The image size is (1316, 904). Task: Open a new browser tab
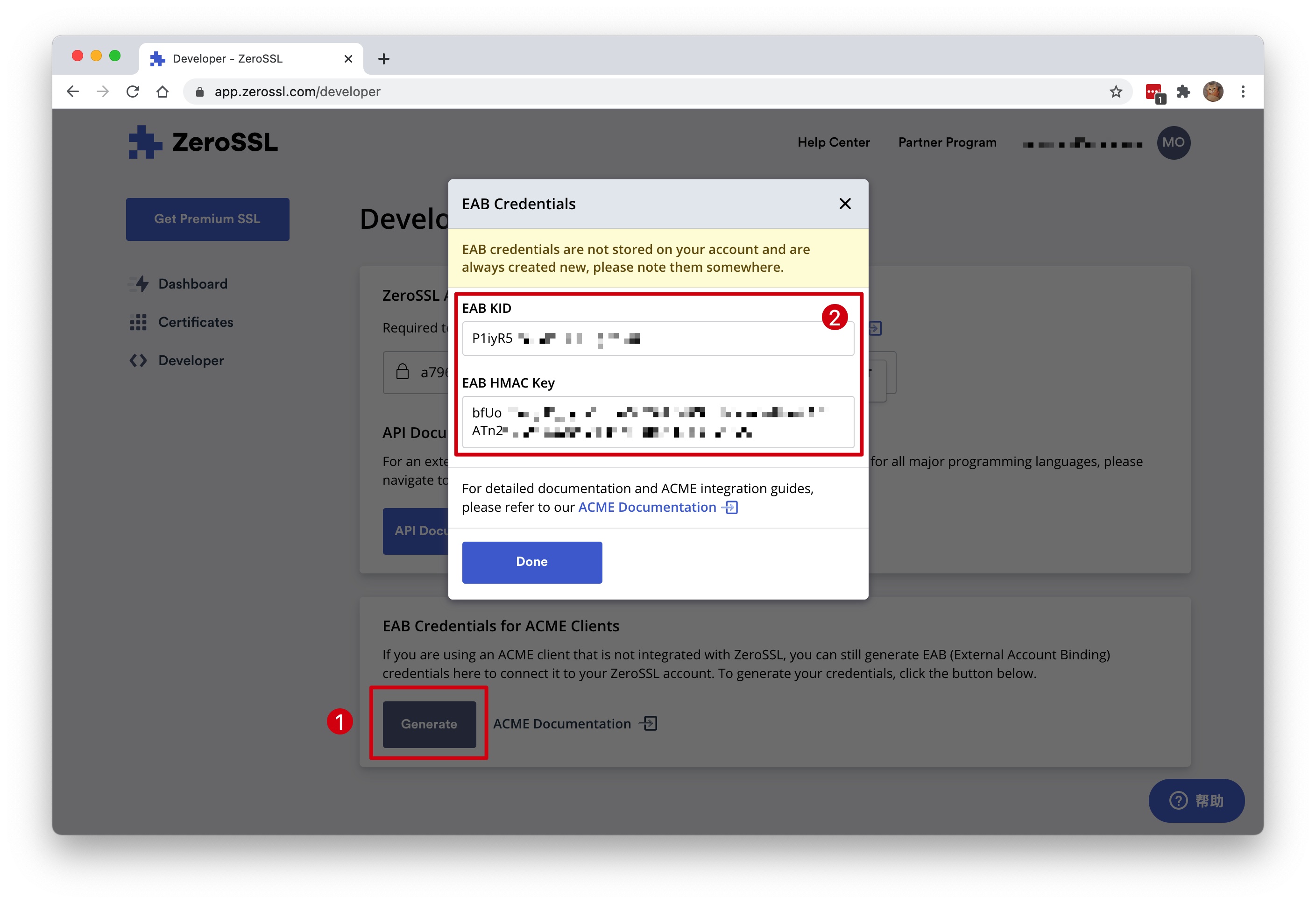[x=383, y=59]
